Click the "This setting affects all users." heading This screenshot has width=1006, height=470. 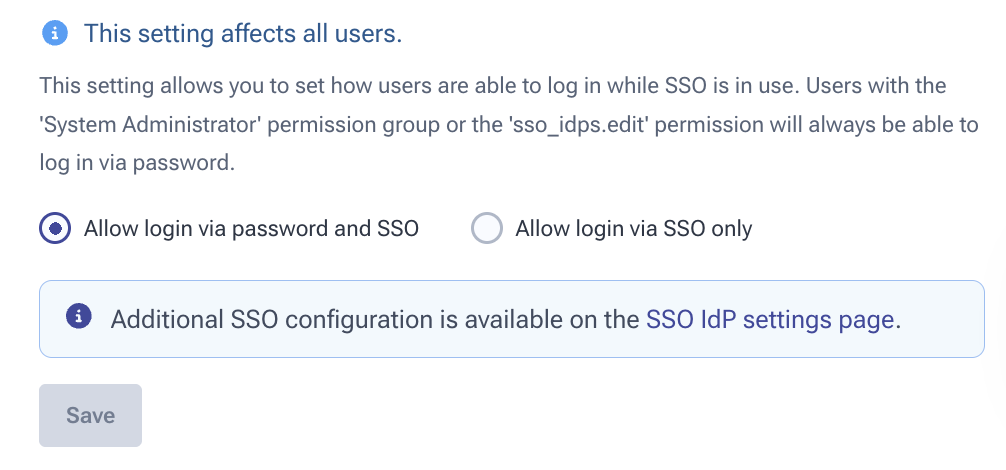(243, 34)
